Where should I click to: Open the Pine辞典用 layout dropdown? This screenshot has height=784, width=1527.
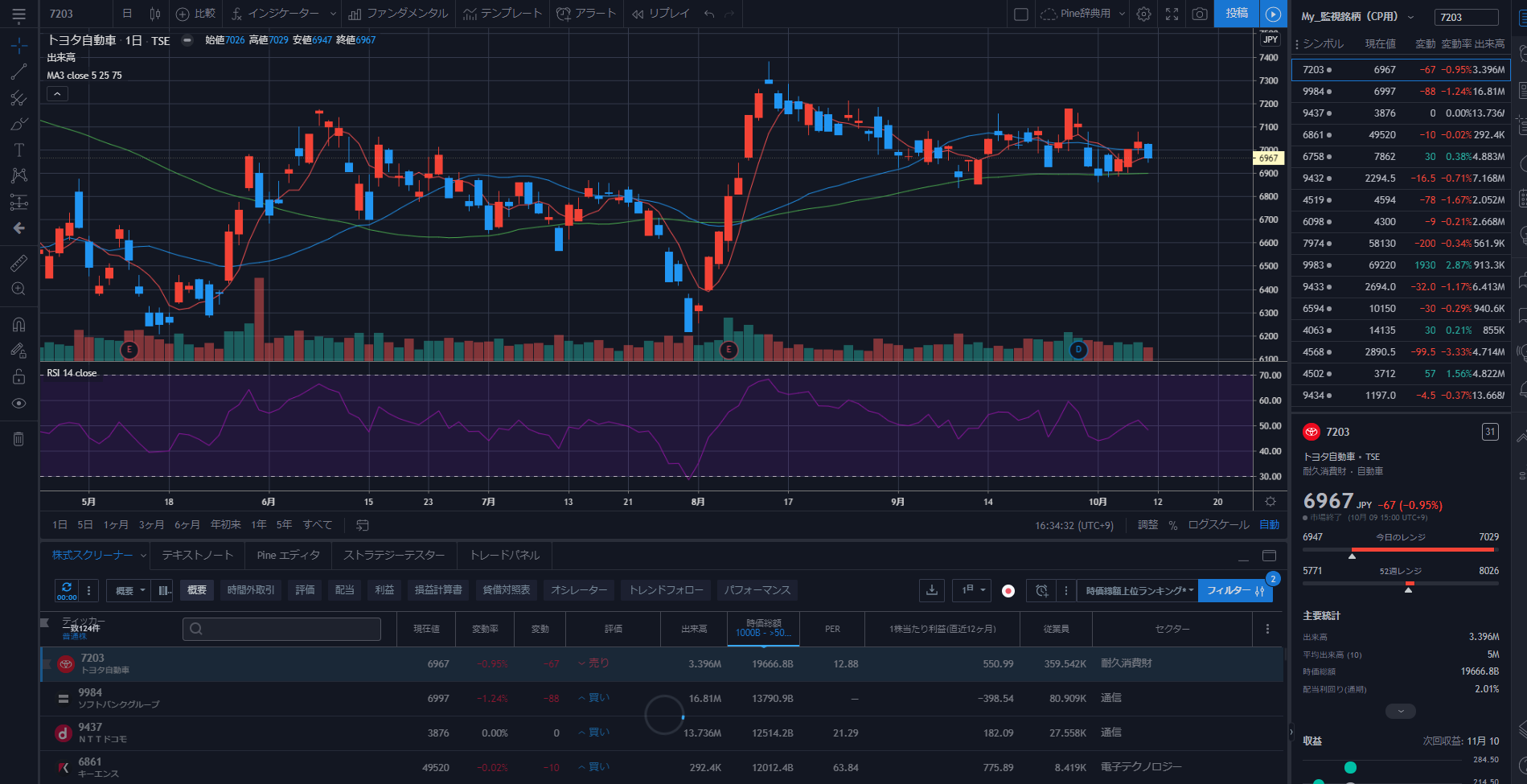(x=1082, y=14)
